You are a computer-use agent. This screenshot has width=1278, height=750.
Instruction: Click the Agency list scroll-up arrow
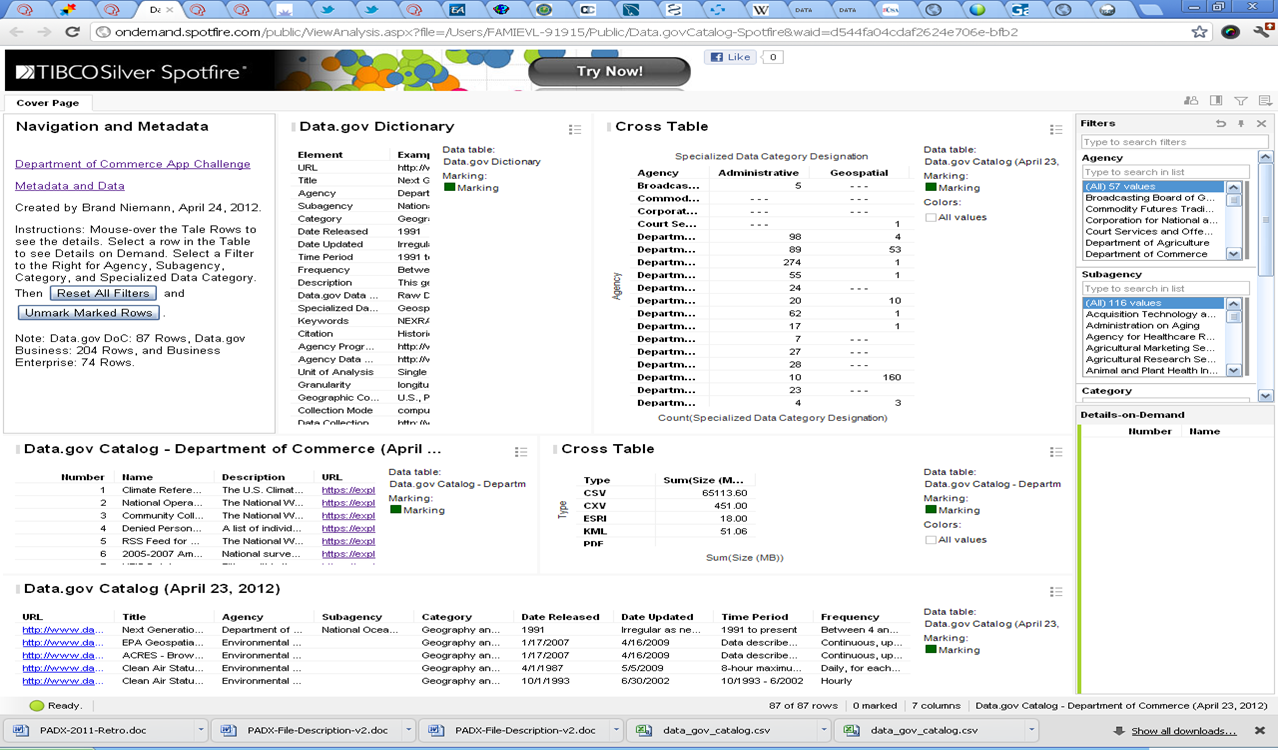tap(1233, 187)
